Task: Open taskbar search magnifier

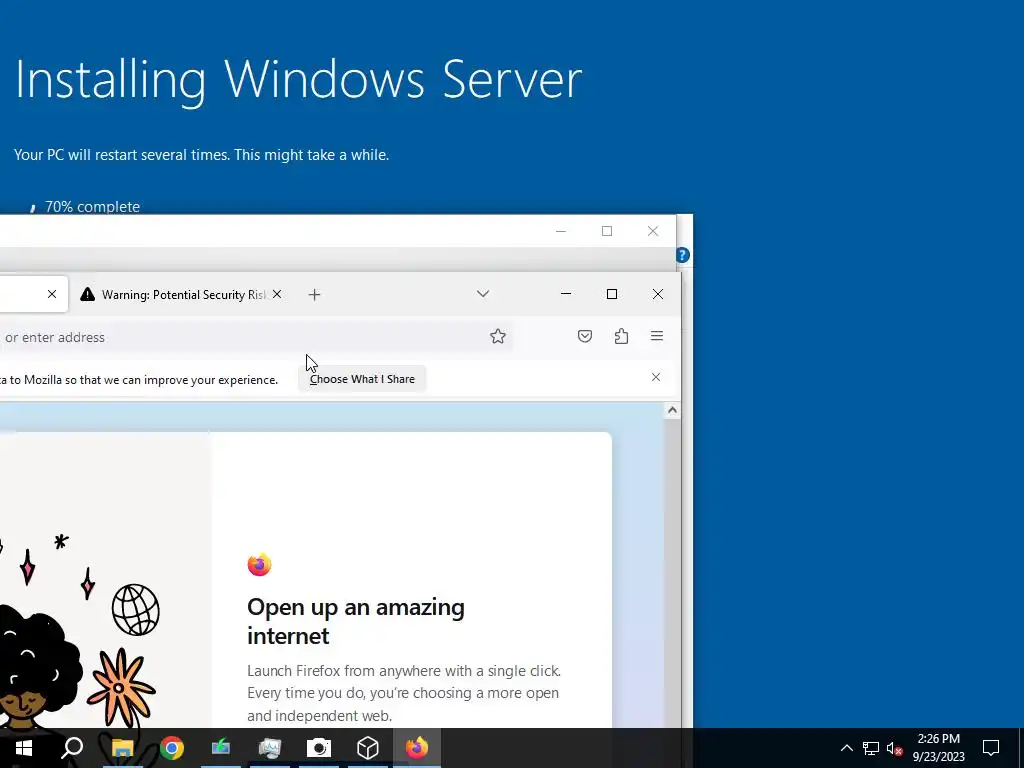Action: coord(72,748)
